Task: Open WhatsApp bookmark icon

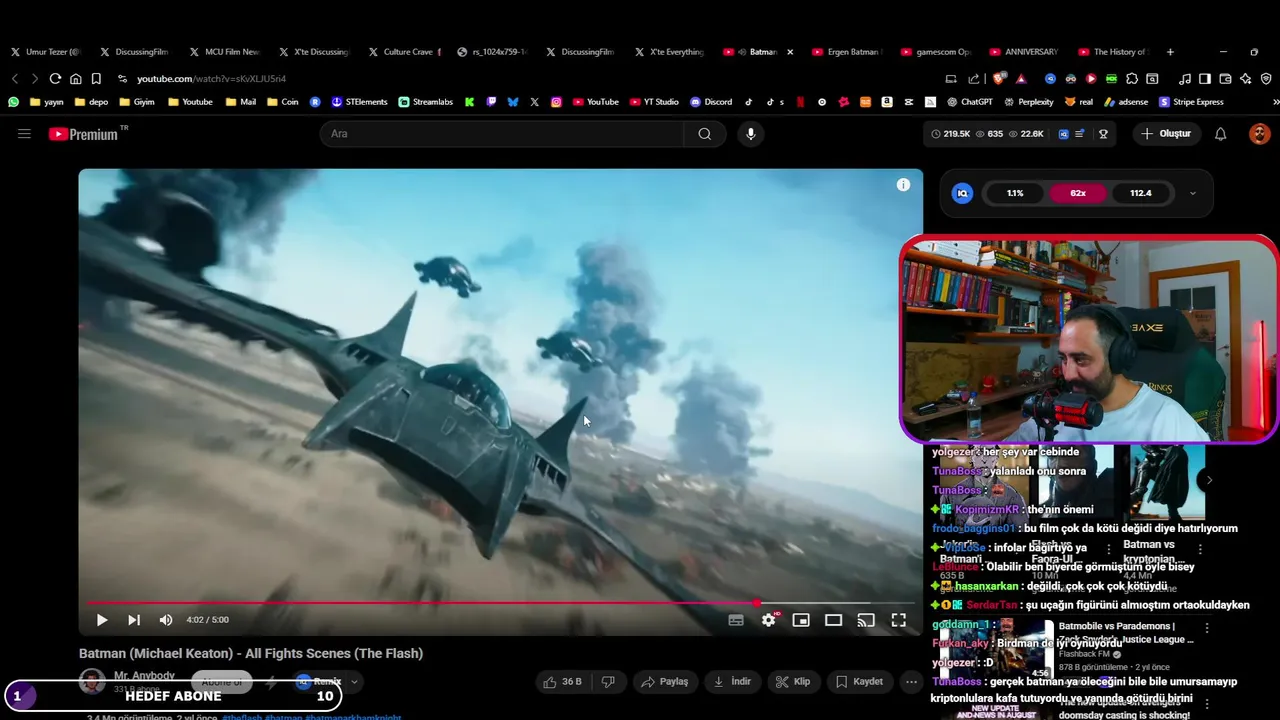Action: [x=13, y=102]
